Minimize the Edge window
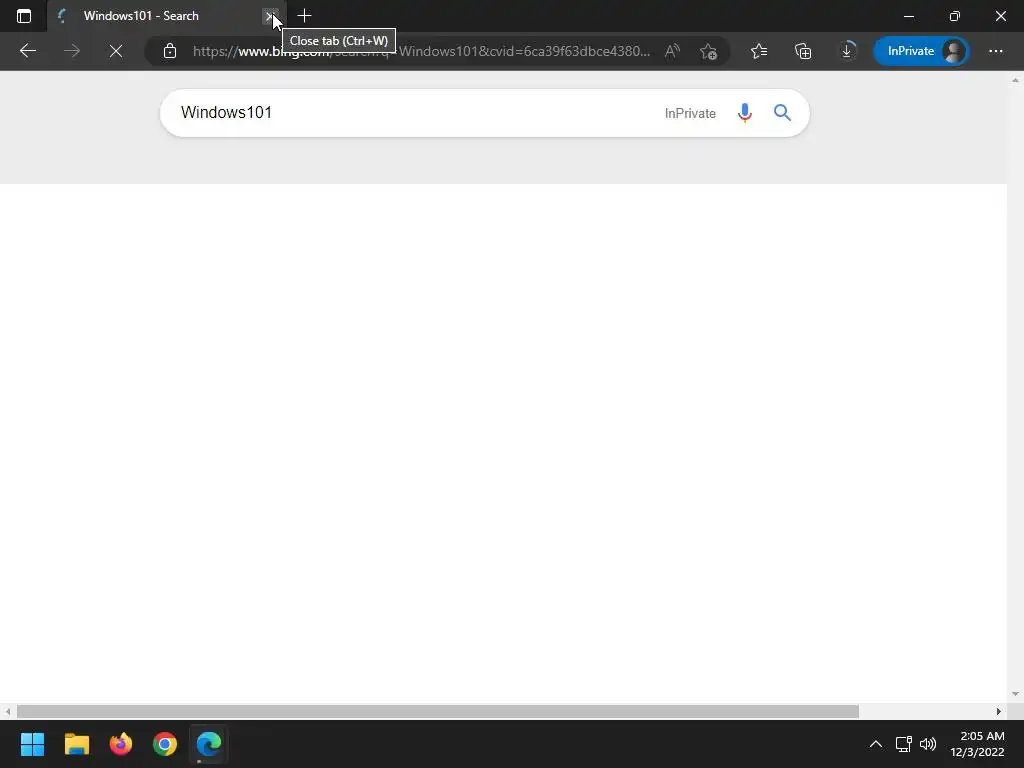1024x768 pixels. (x=908, y=16)
